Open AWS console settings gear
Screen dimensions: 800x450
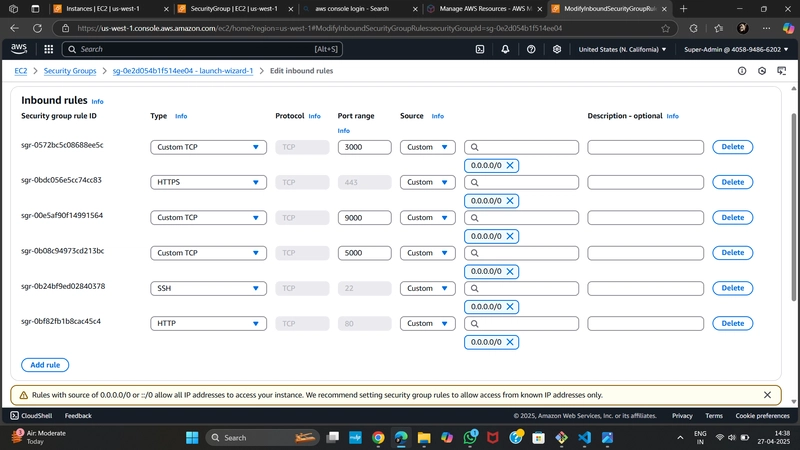[557, 49]
